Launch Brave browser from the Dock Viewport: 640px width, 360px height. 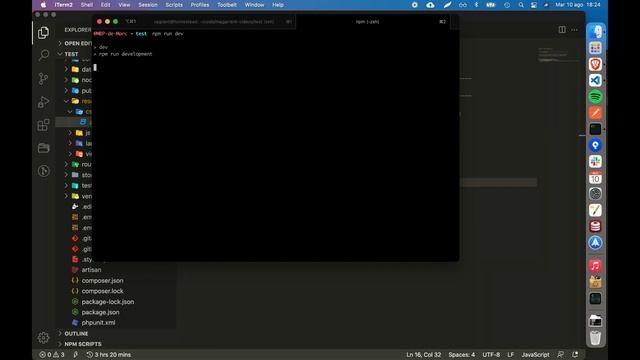(x=595, y=64)
